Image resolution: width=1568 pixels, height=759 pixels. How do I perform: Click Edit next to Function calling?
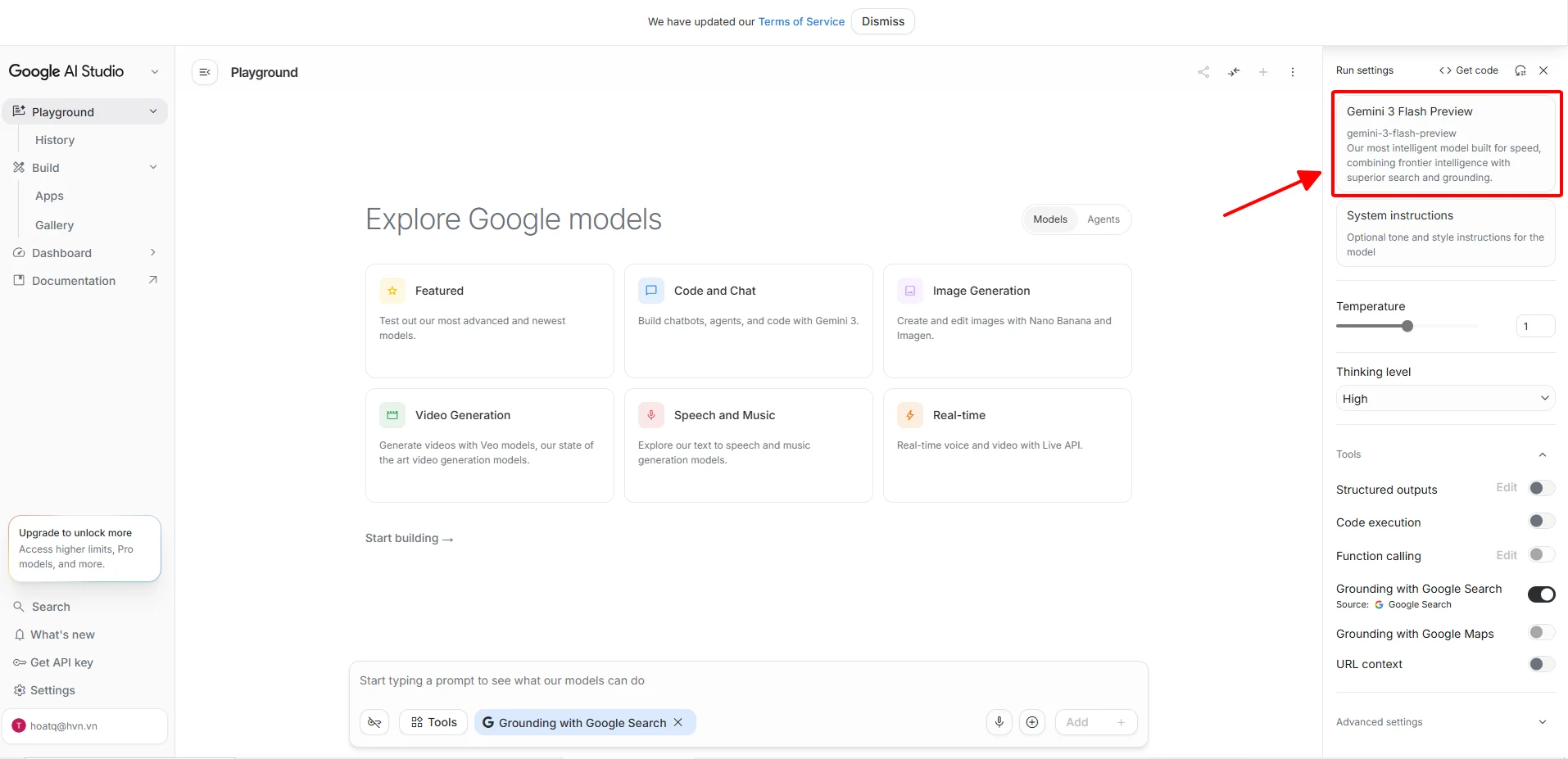pyautogui.click(x=1507, y=555)
